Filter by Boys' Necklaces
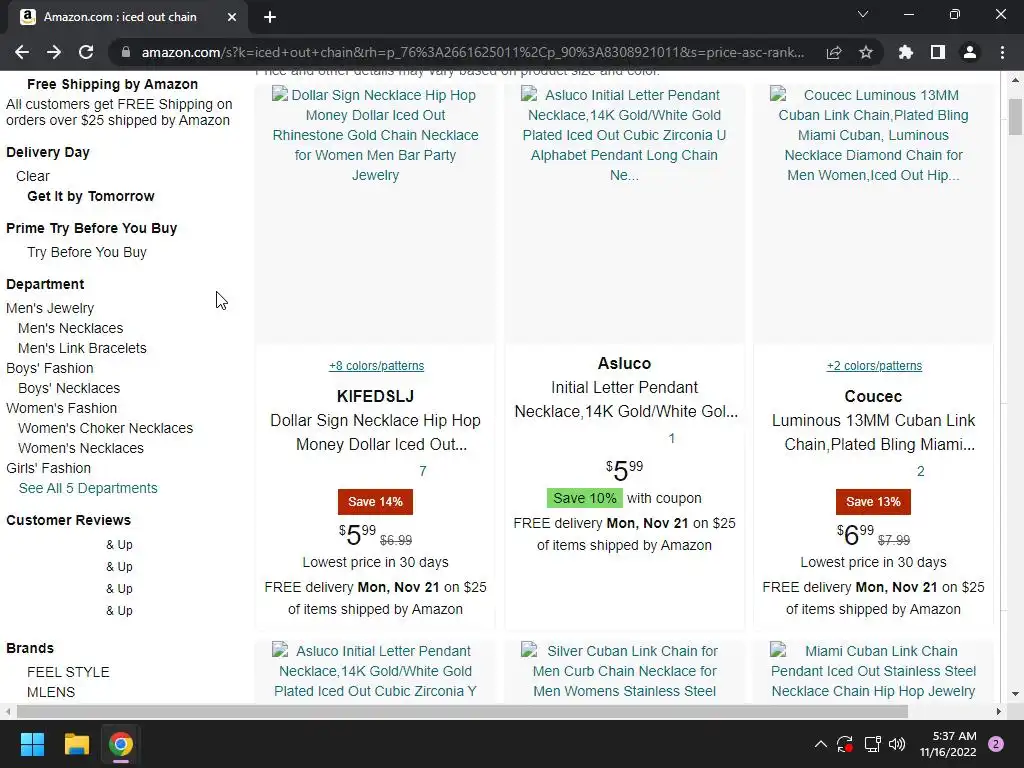1024x768 pixels. pyautogui.click(x=69, y=389)
